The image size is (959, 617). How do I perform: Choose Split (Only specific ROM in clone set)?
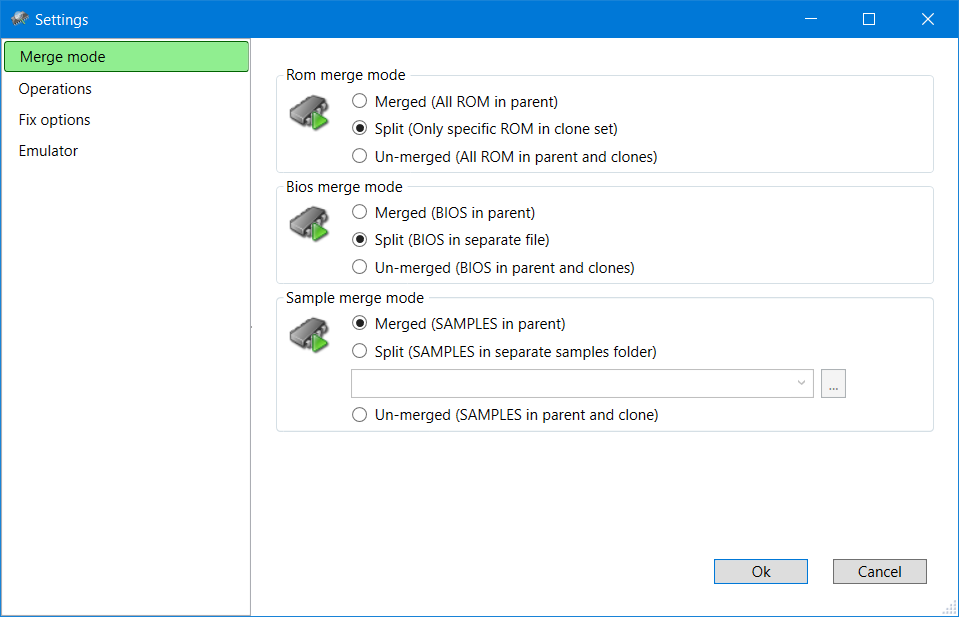(x=360, y=129)
